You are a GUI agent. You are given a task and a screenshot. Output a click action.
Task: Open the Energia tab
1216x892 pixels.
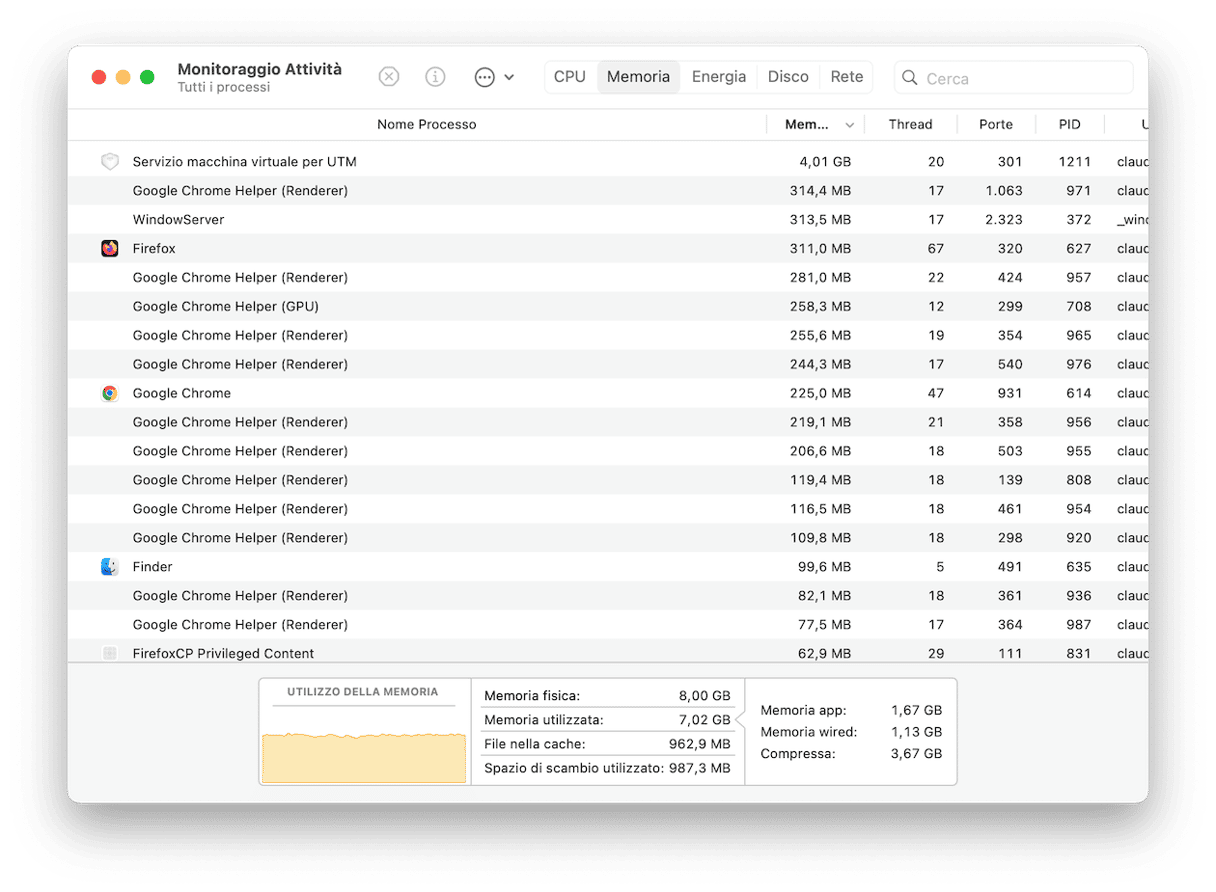[x=719, y=77]
